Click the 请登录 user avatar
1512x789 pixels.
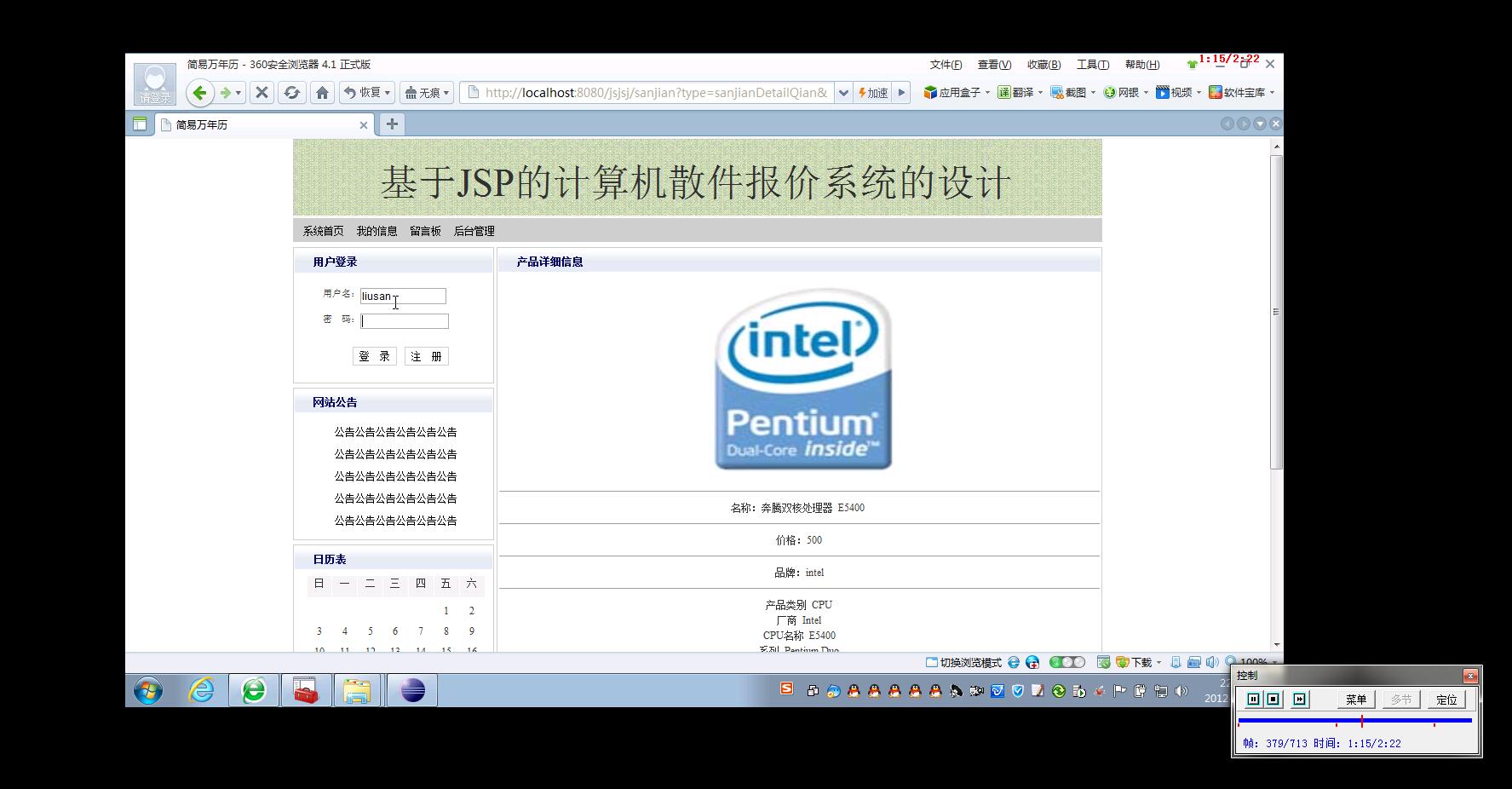point(155,84)
